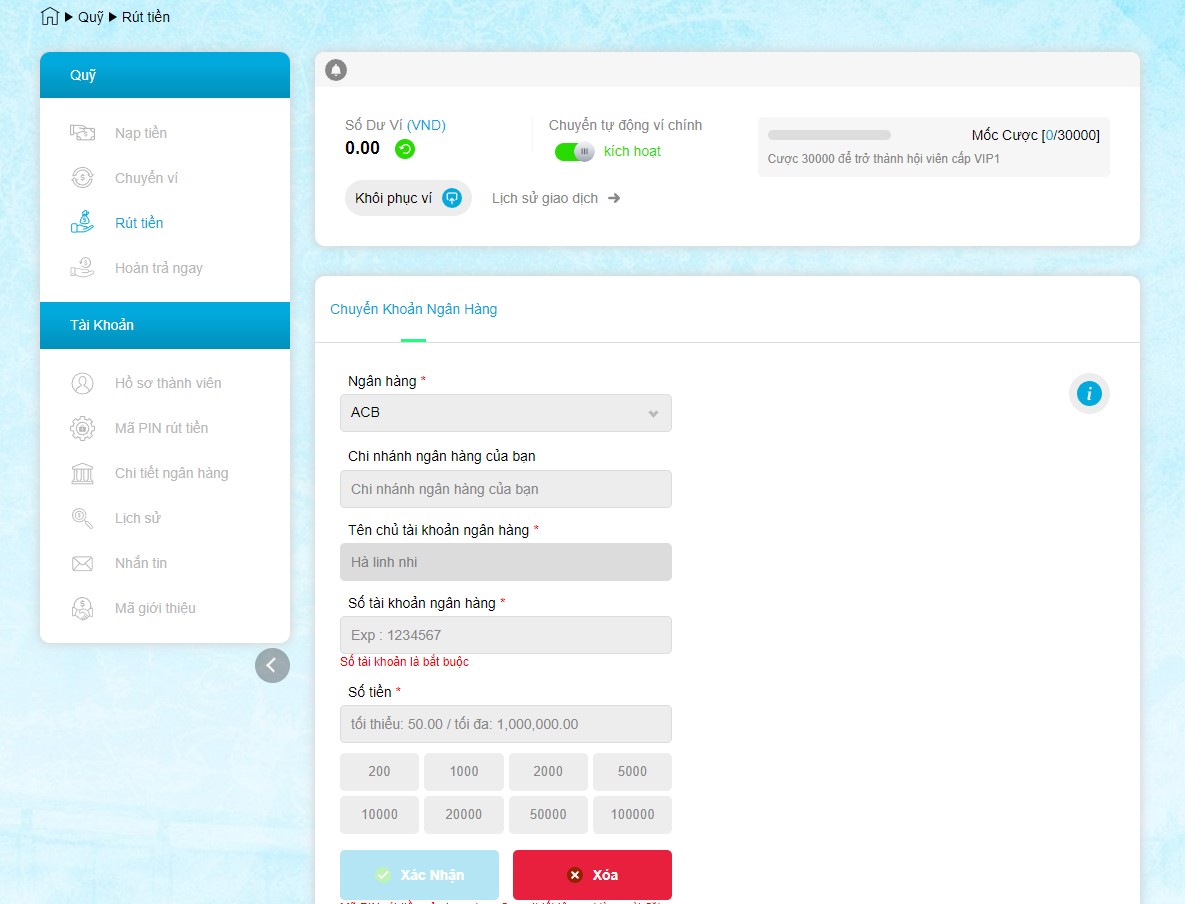Collapse sidebar with left chevron button

(272, 665)
